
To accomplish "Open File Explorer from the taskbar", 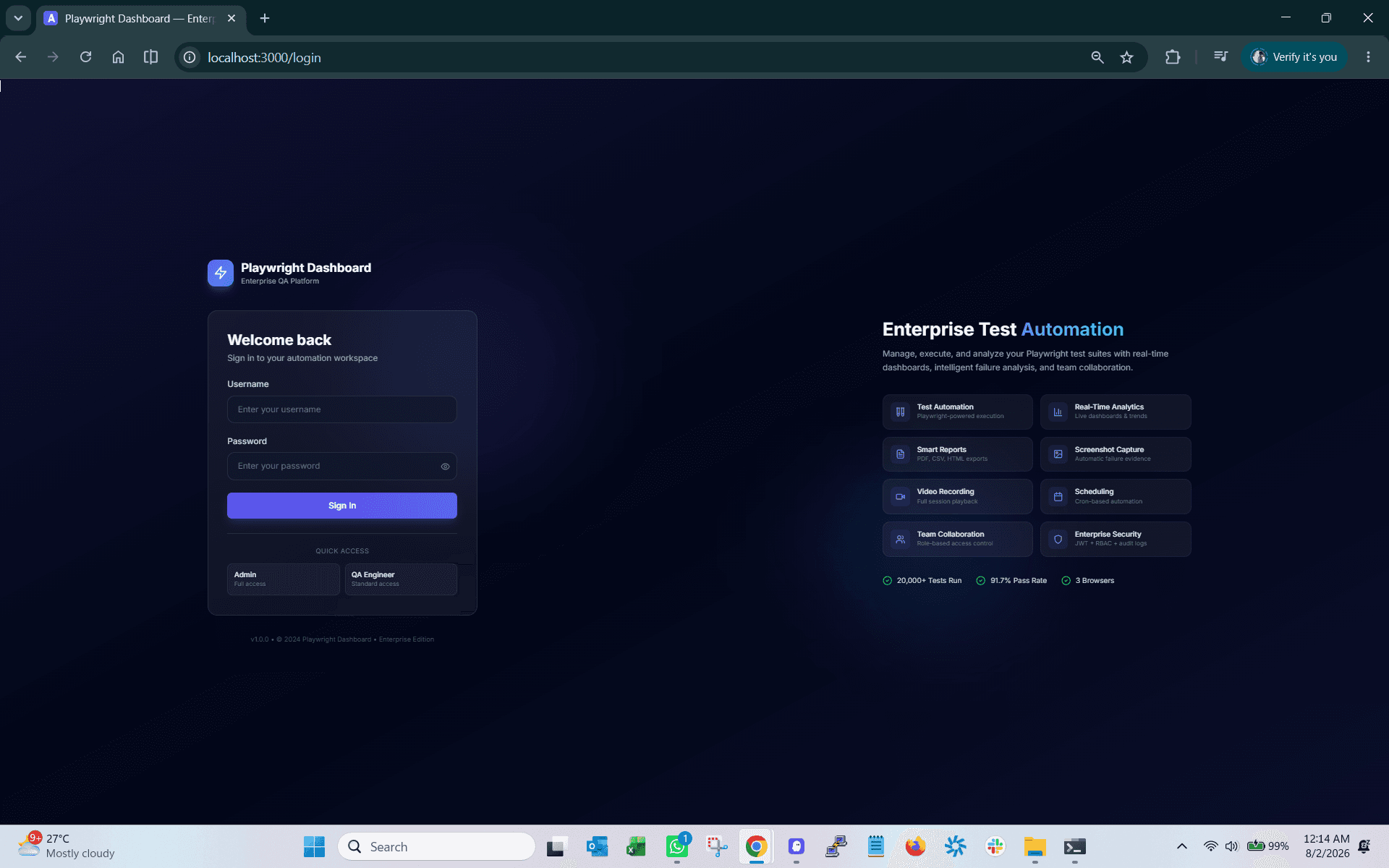I will click(1035, 846).
